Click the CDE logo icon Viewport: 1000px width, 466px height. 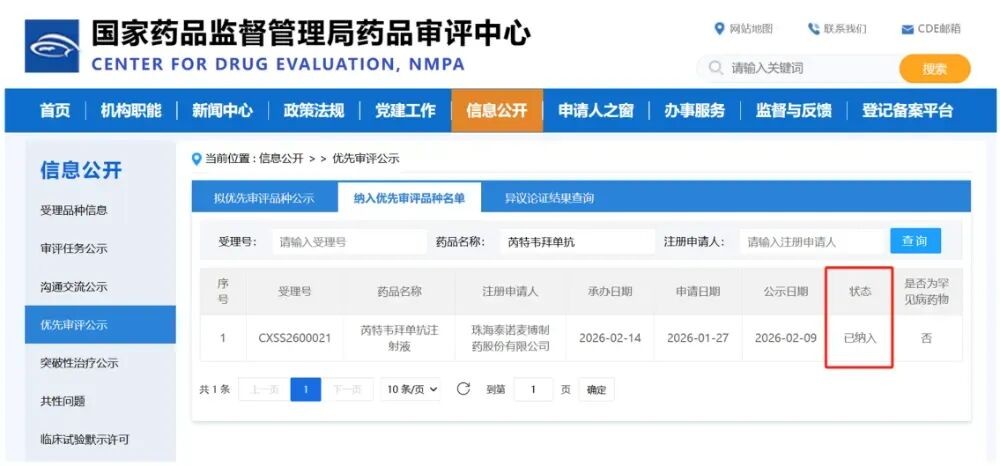[51, 45]
